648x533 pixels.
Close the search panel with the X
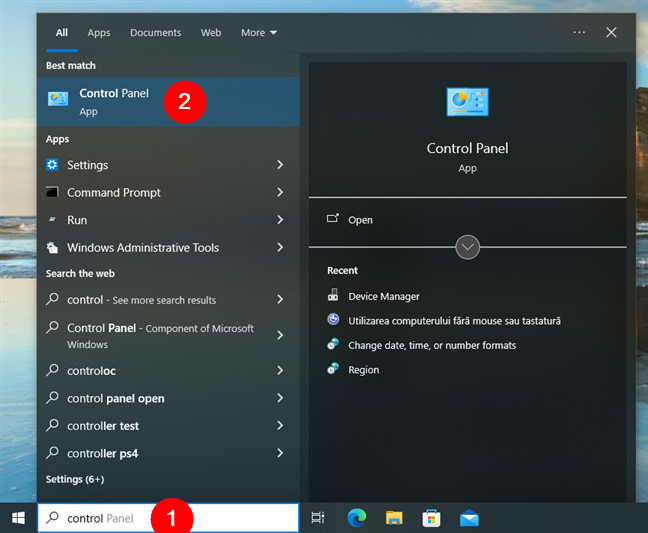tap(611, 32)
